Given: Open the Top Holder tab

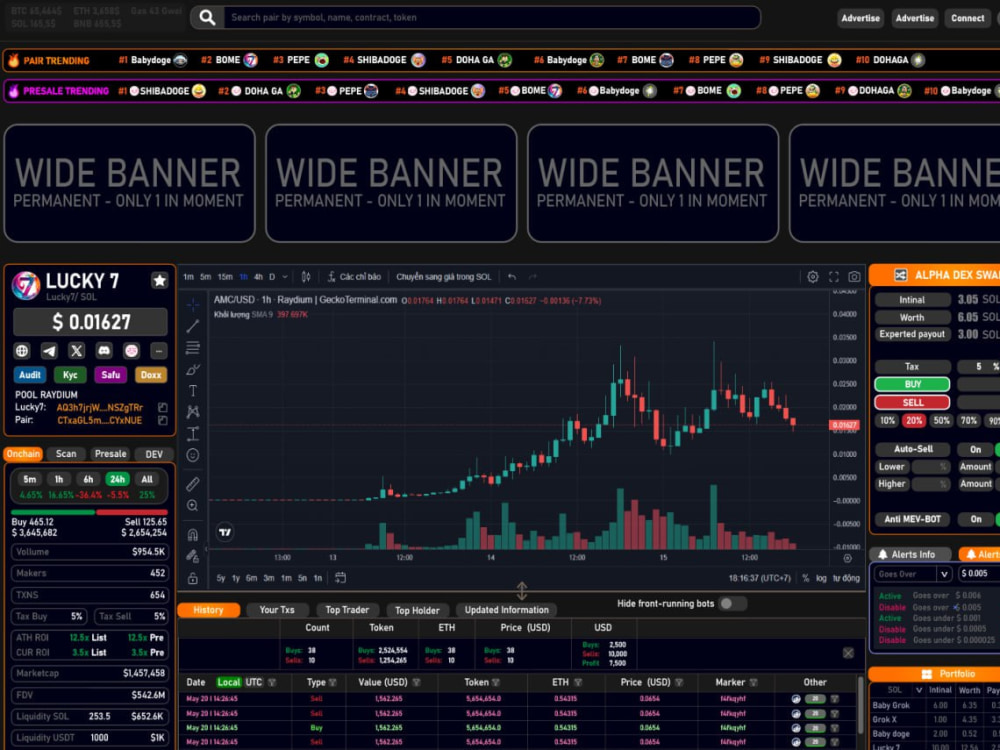Looking at the screenshot, I should coord(417,610).
